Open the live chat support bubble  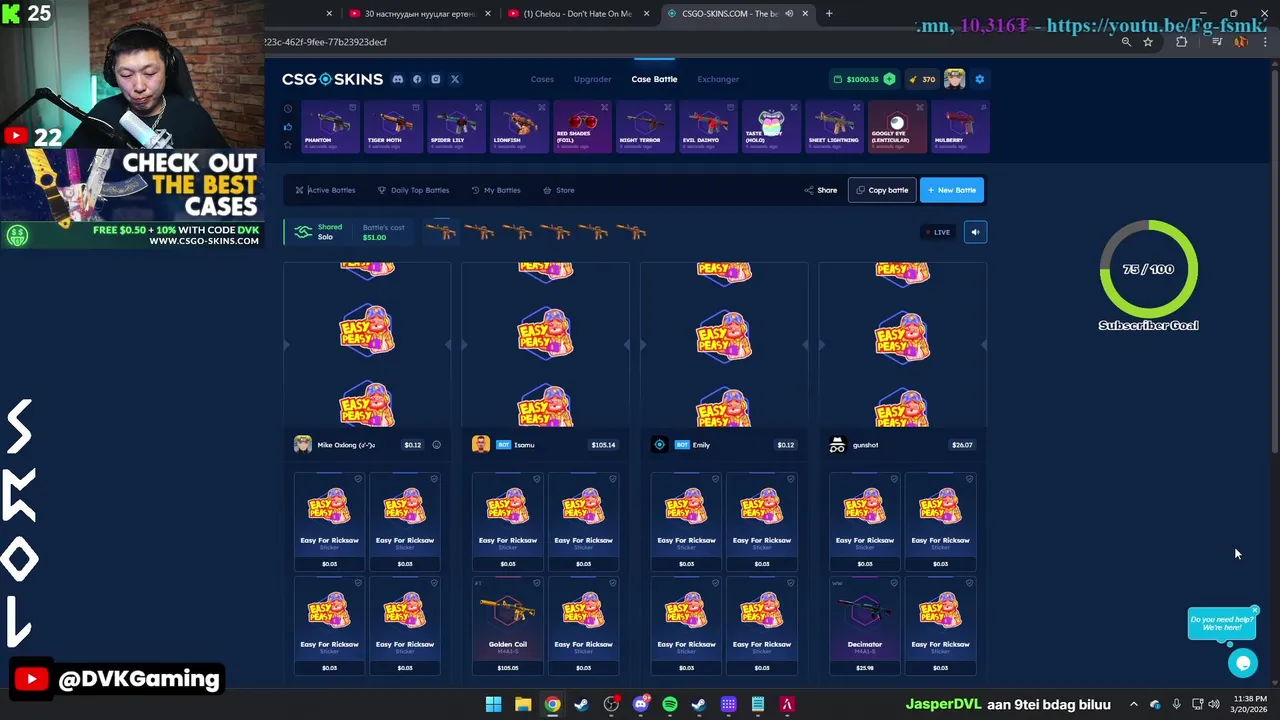pyautogui.click(x=1242, y=662)
